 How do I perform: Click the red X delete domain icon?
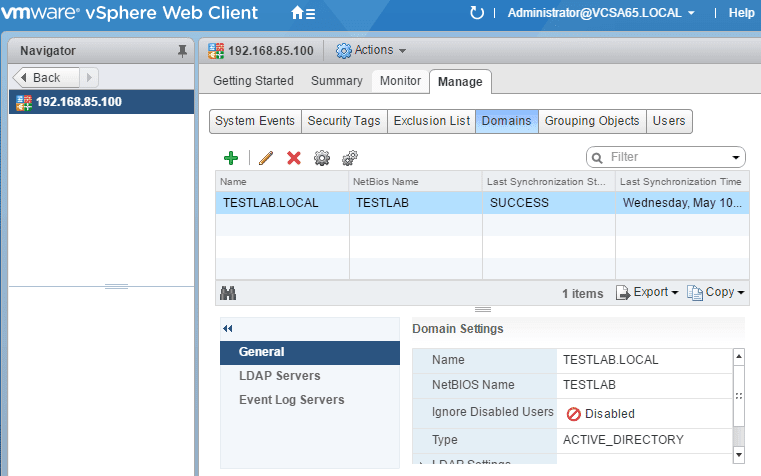pyautogui.click(x=294, y=158)
